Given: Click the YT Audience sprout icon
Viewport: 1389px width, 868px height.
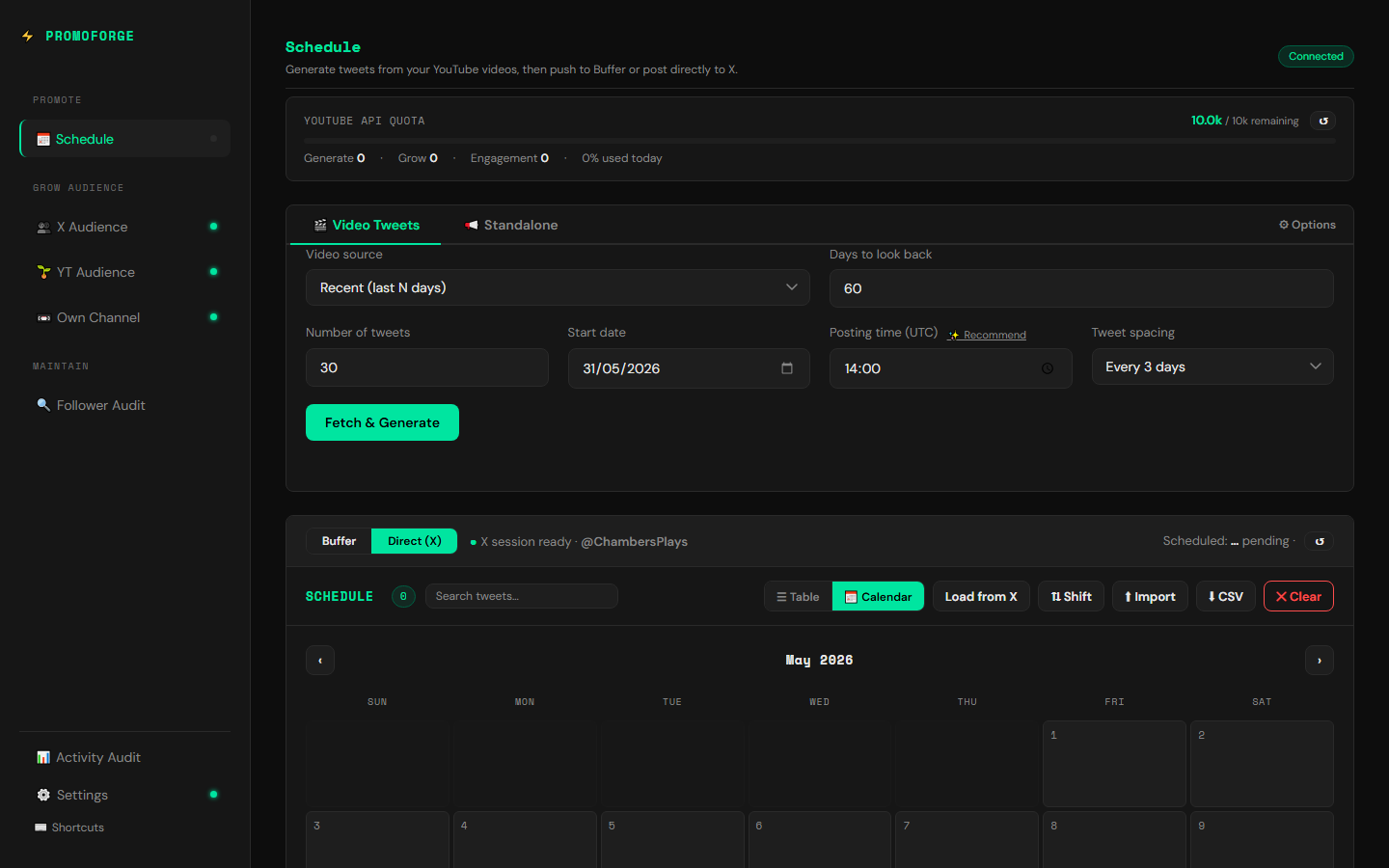Looking at the screenshot, I should (x=43, y=272).
